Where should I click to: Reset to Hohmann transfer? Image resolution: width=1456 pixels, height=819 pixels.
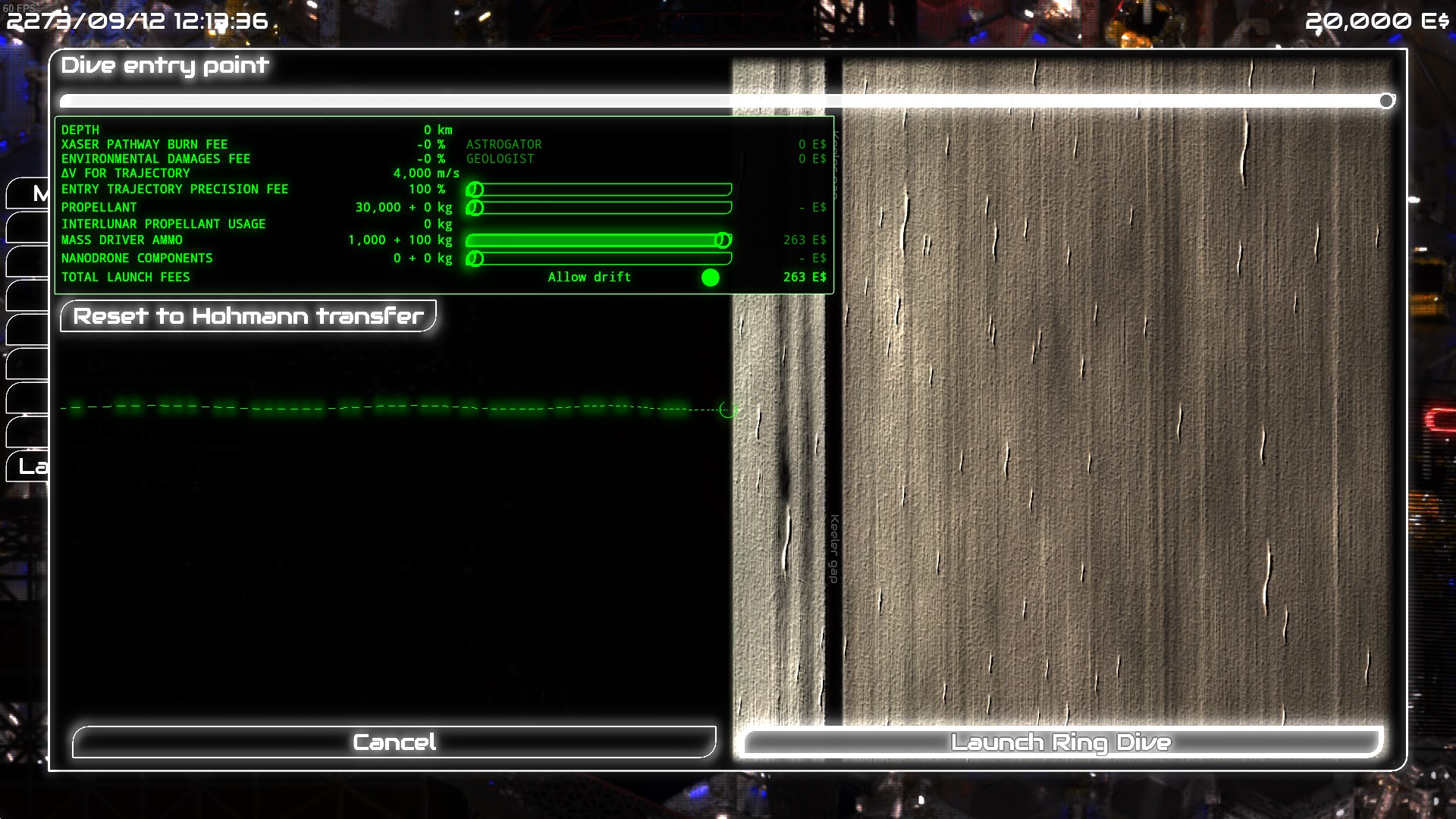pyautogui.click(x=248, y=315)
